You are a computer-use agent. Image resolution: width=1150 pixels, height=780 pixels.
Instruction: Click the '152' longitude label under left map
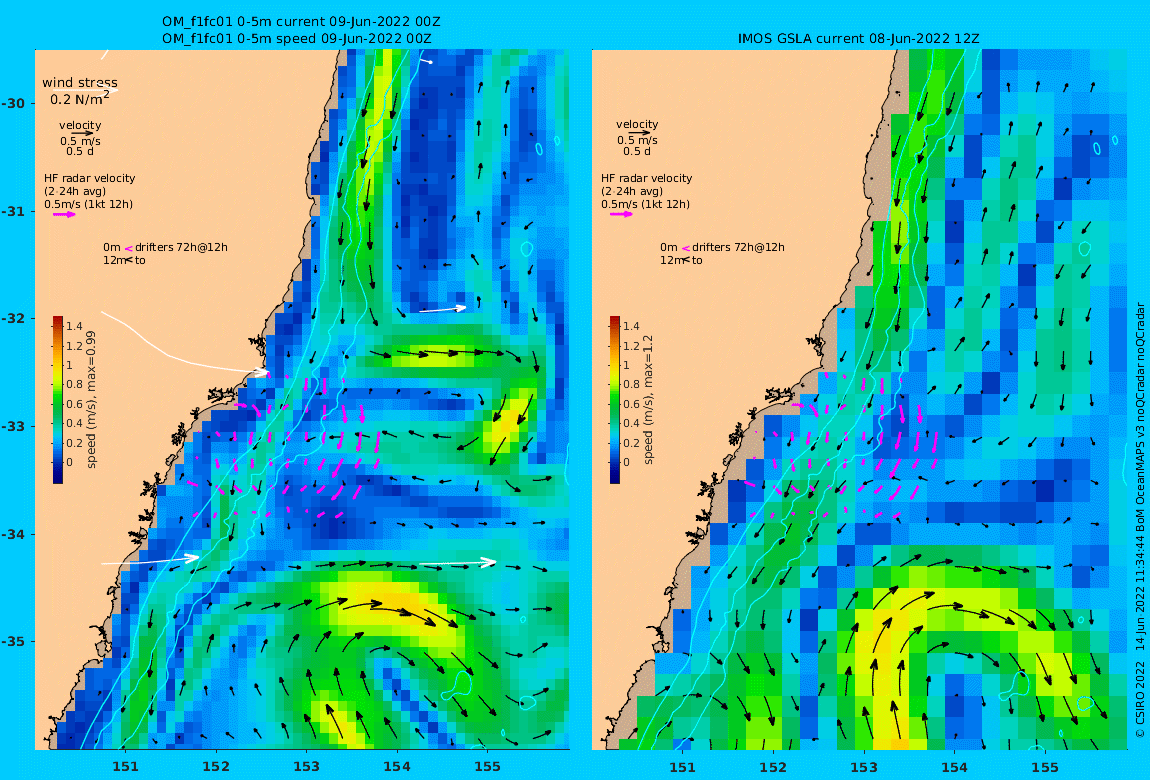pyautogui.click(x=216, y=767)
